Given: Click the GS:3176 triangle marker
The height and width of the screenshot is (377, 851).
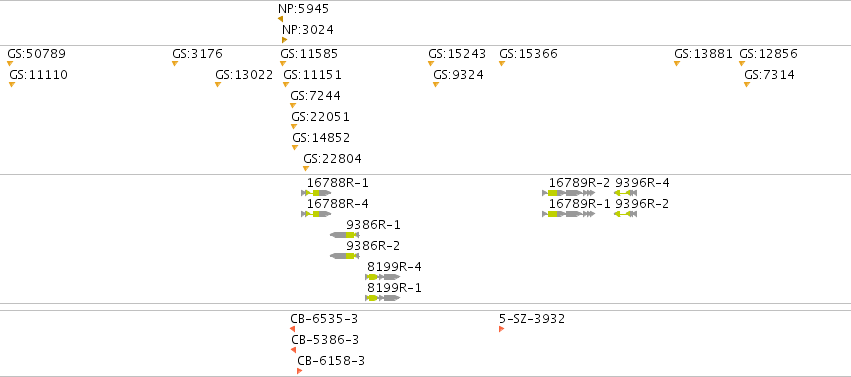Looking at the screenshot, I should tap(175, 64).
